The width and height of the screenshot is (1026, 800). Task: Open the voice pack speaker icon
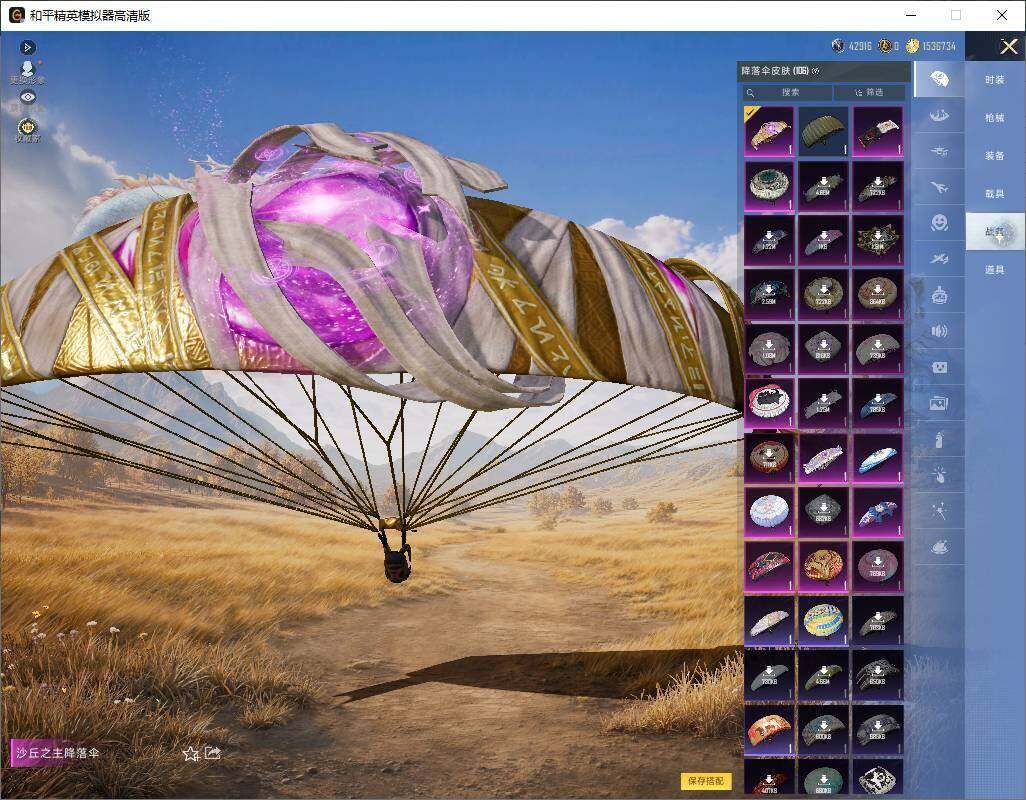(939, 331)
